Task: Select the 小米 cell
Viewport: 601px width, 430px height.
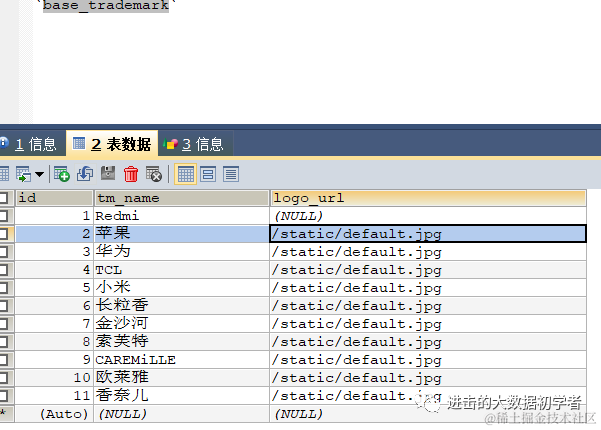Action: click(x=182, y=288)
